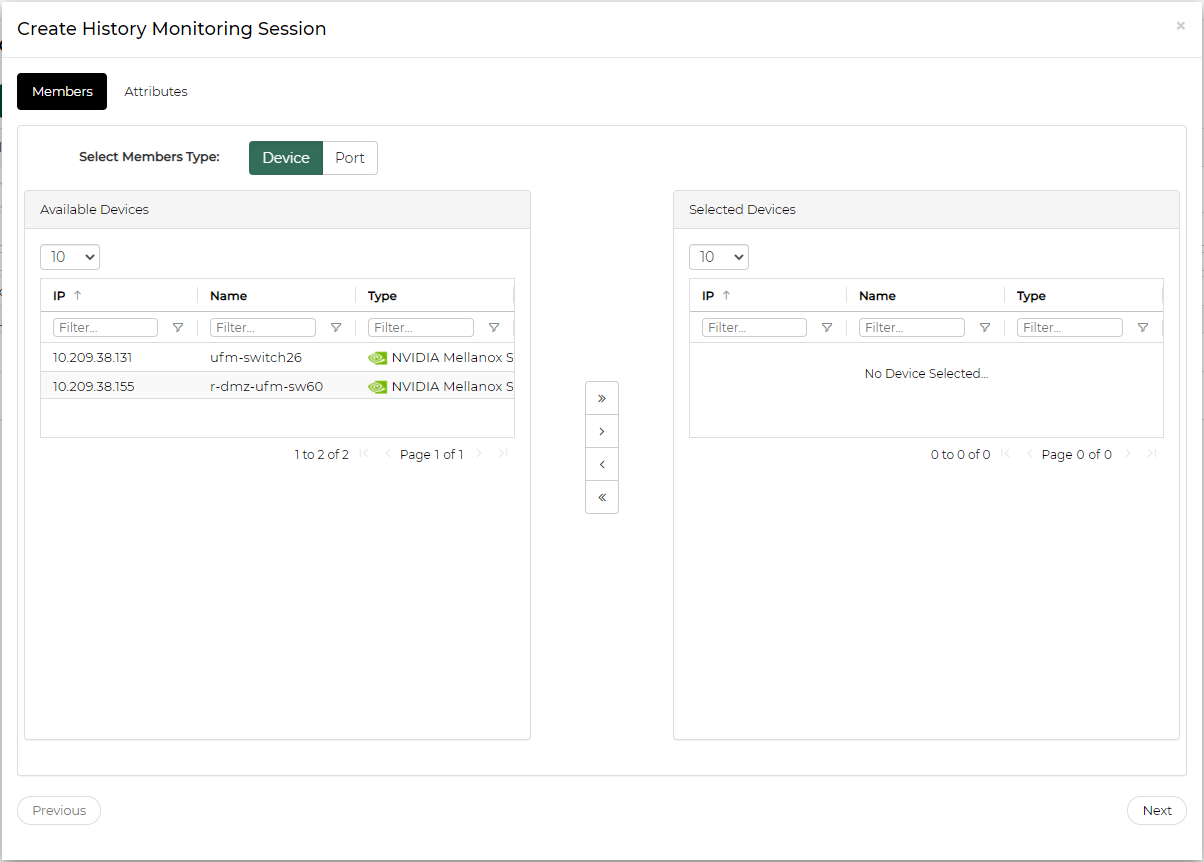
Task: Switch to the Attributes tab
Action: click(x=156, y=91)
